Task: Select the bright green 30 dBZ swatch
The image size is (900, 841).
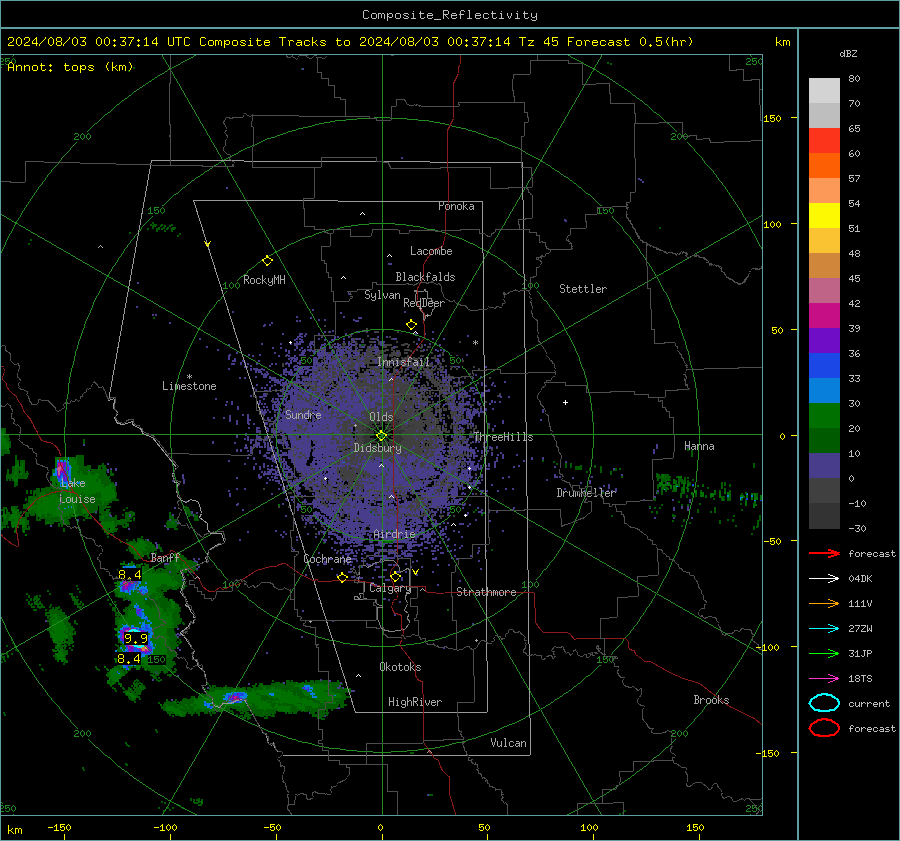Action: click(x=824, y=416)
